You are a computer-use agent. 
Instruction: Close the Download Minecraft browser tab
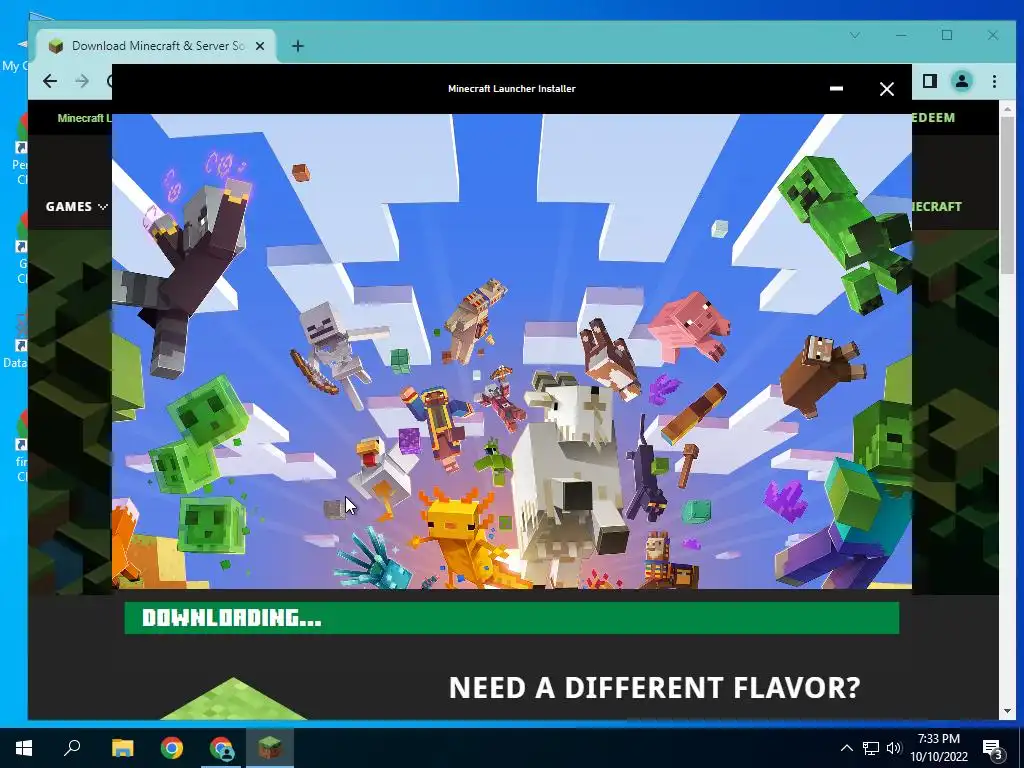(260, 46)
